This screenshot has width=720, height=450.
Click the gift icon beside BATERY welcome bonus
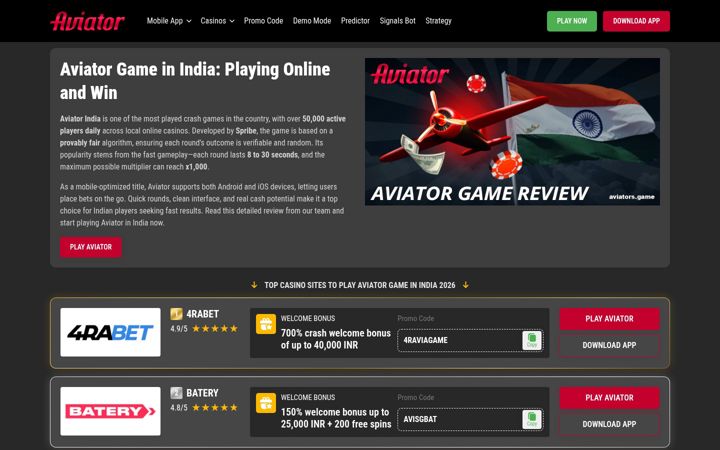point(266,403)
